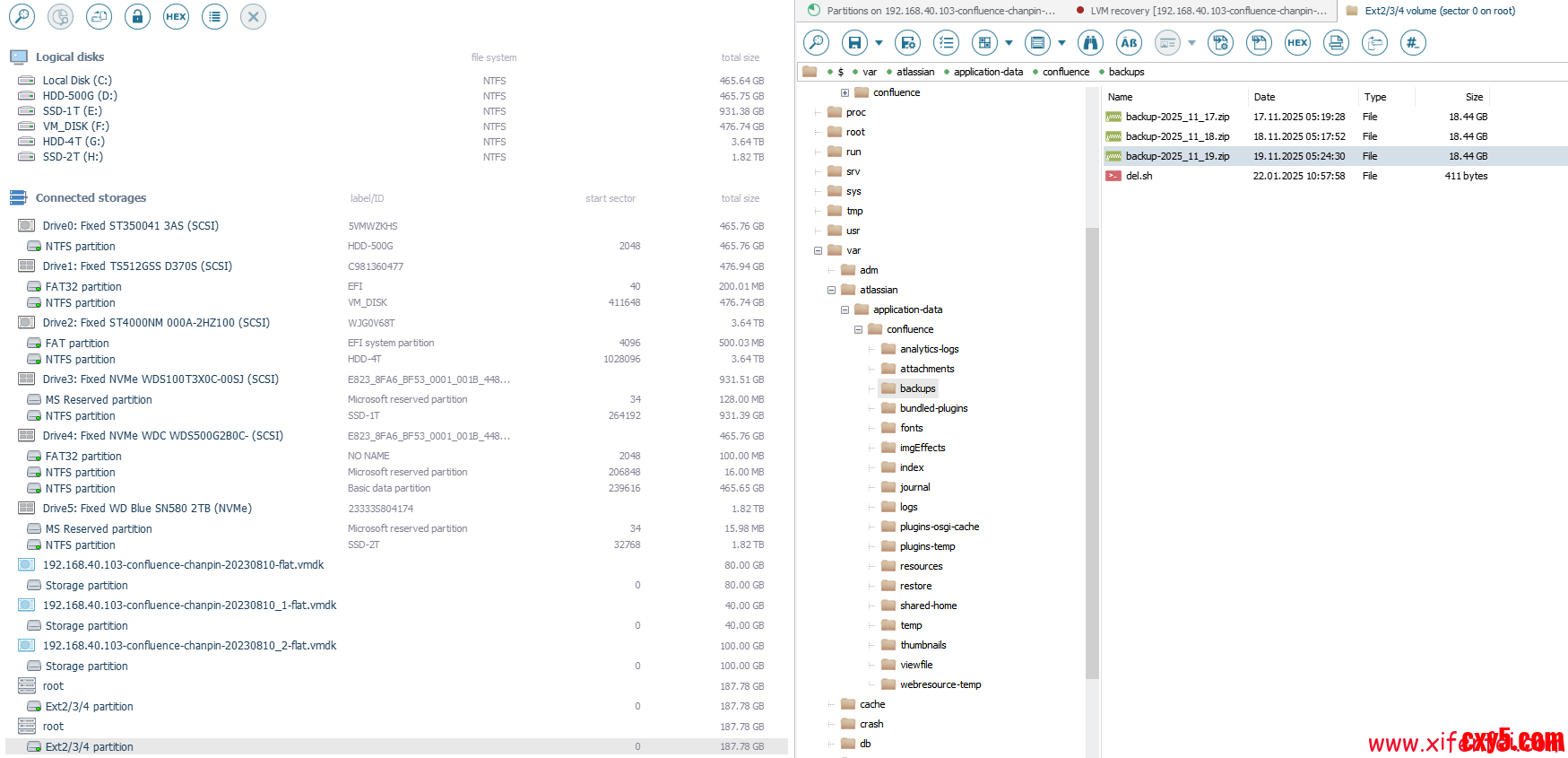The width and height of the screenshot is (1568, 758).
Task: Click the checklist selection icon in file toolbar
Action: [x=946, y=42]
